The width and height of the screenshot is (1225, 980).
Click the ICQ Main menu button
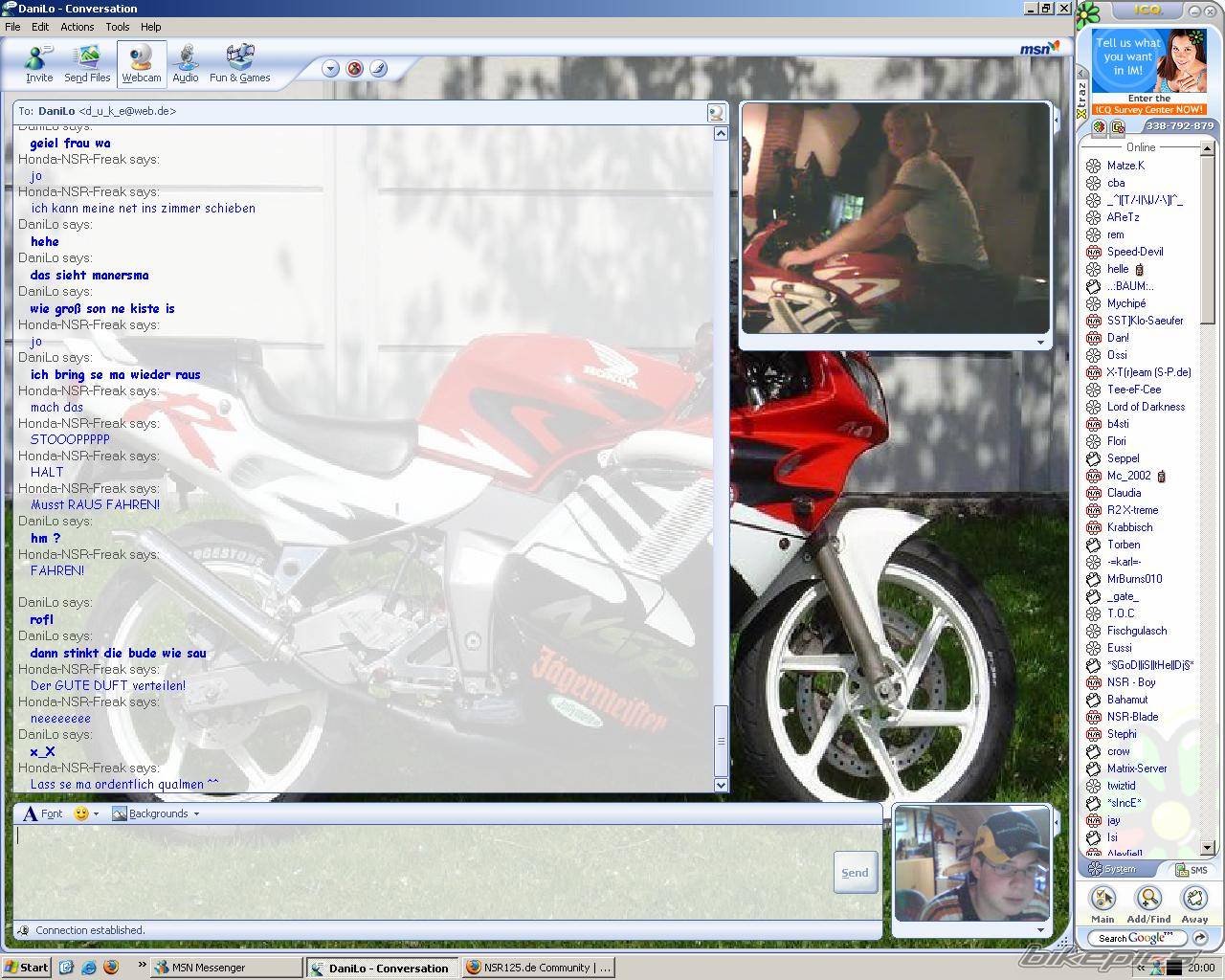click(x=1102, y=904)
